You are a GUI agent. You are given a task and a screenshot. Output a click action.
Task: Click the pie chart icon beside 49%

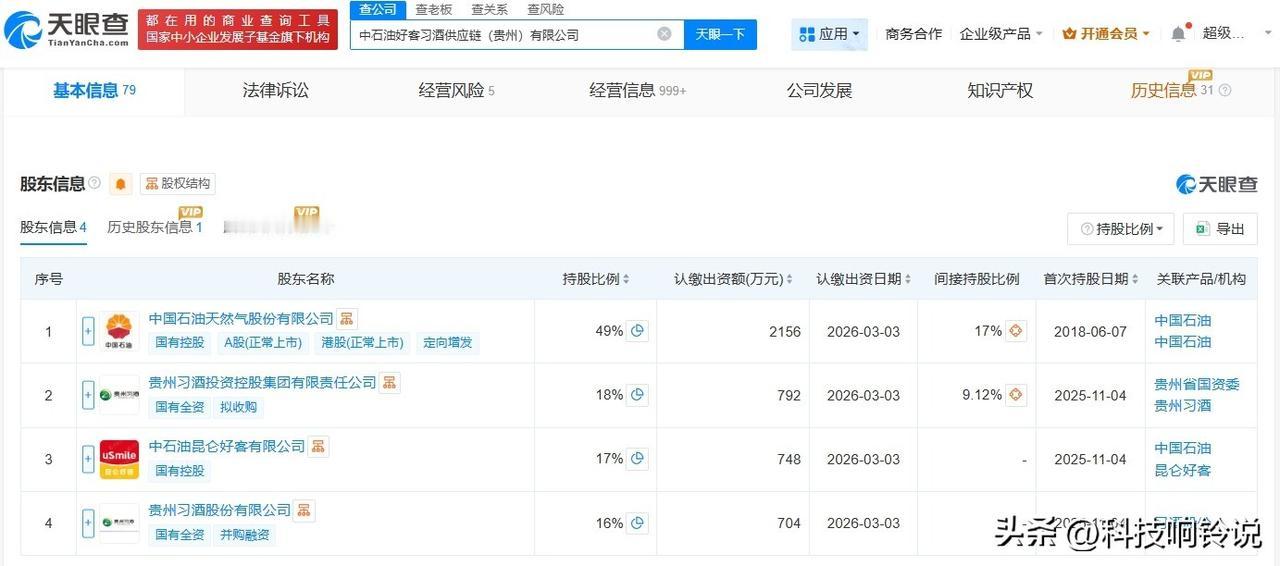tap(637, 331)
